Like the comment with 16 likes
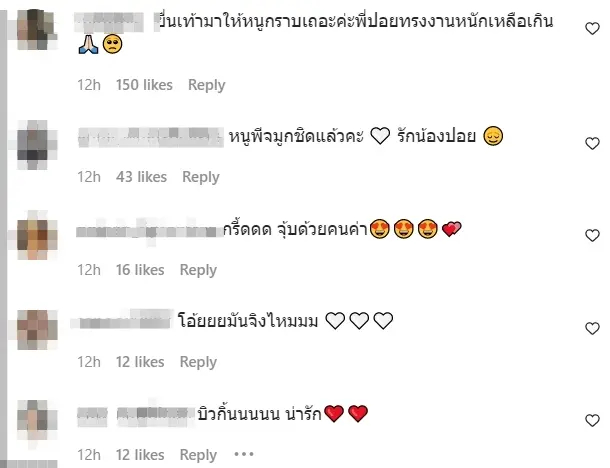 (x=592, y=235)
